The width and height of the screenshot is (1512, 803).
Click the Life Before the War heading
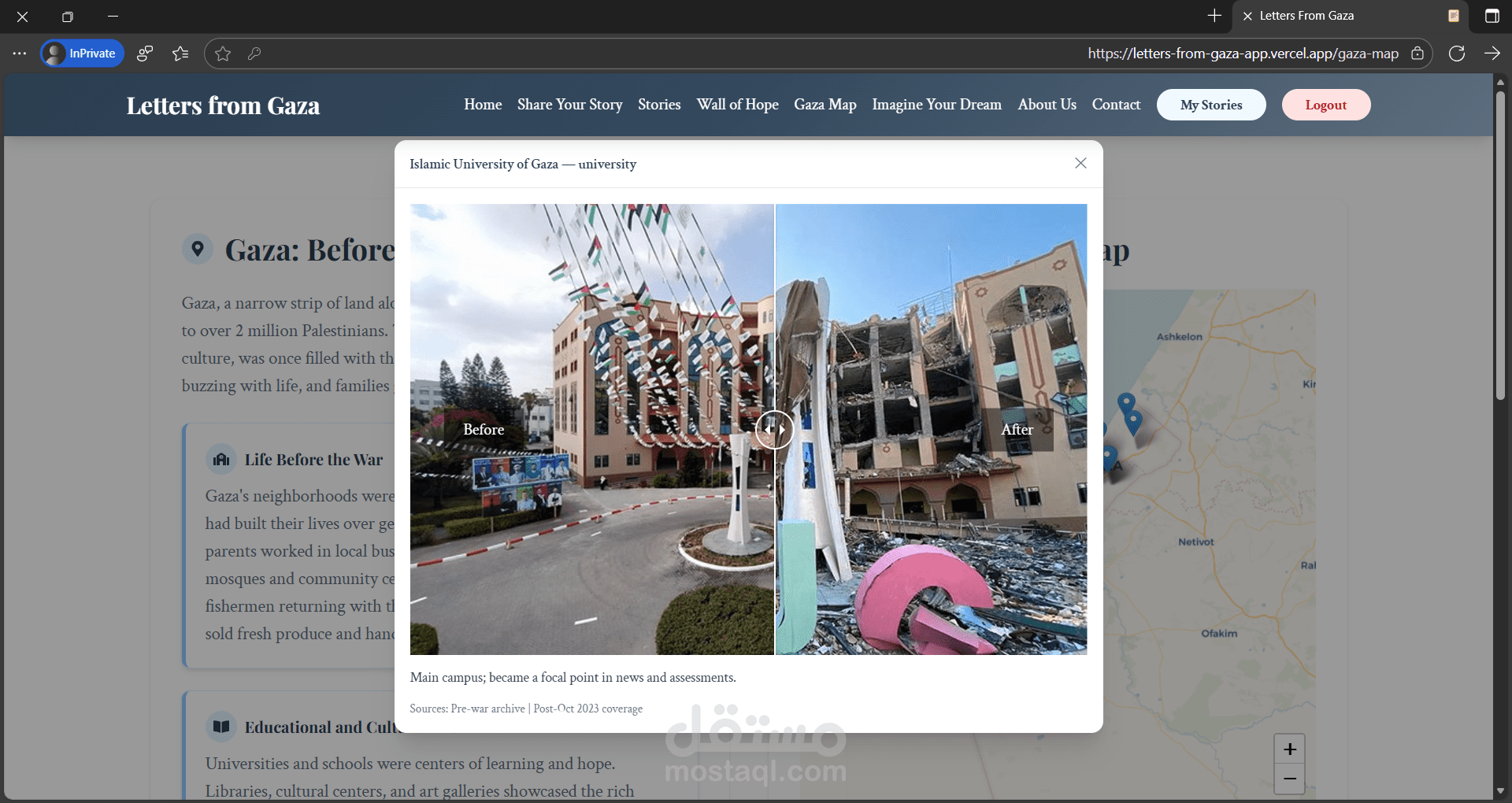tap(313, 460)
